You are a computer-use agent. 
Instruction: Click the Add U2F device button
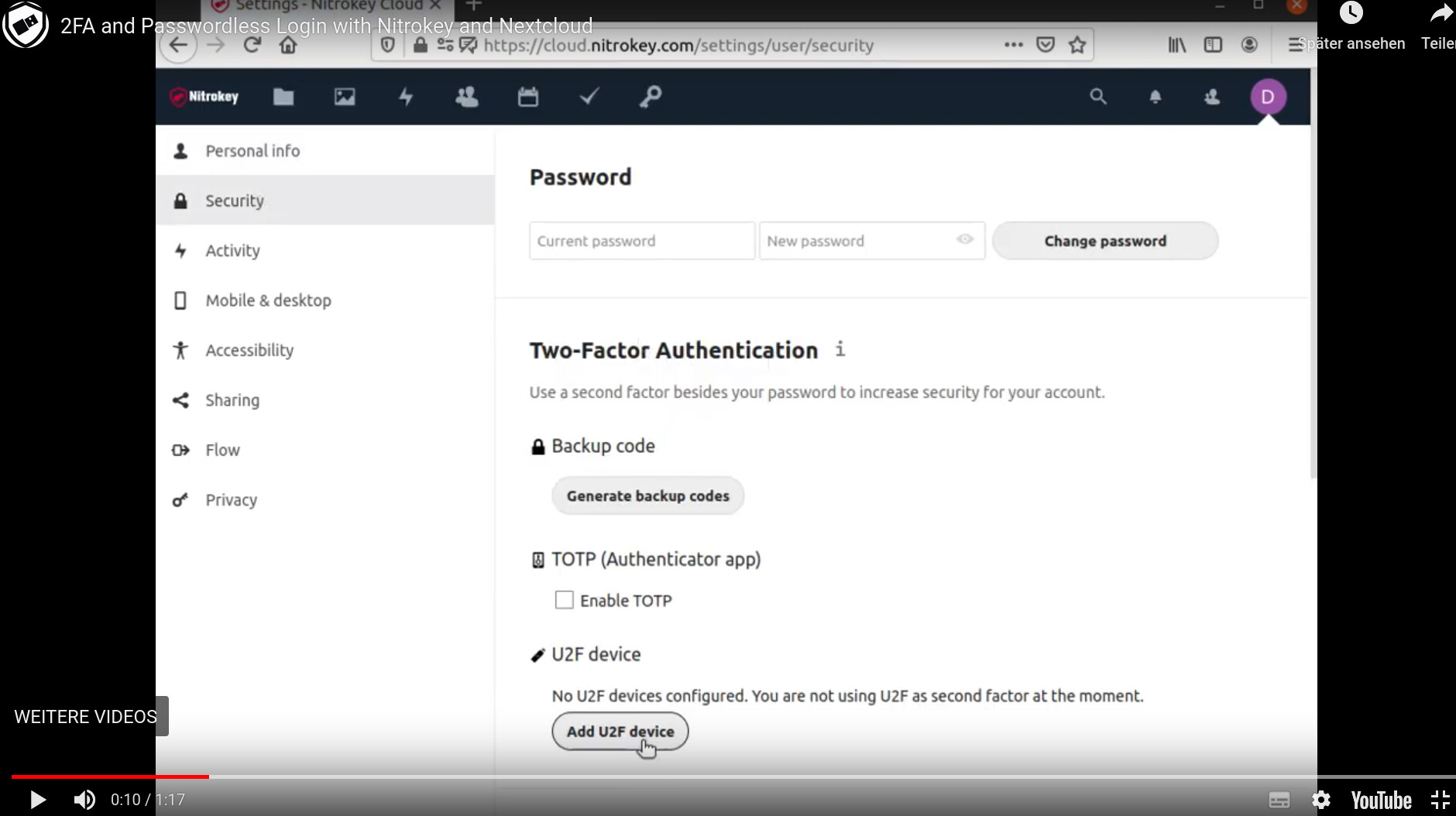620,732
